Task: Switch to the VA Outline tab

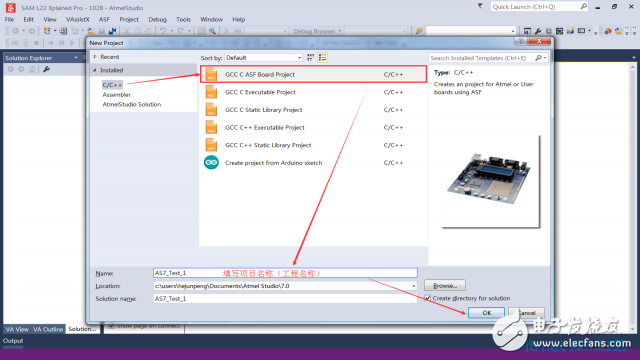Action: point(48,329)
